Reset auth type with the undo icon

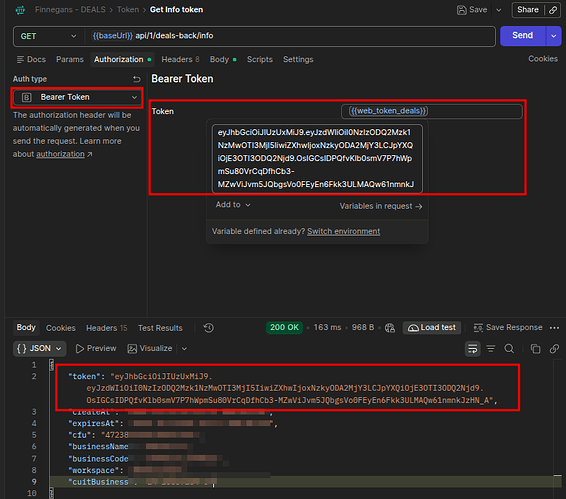(x=136, y=79)
